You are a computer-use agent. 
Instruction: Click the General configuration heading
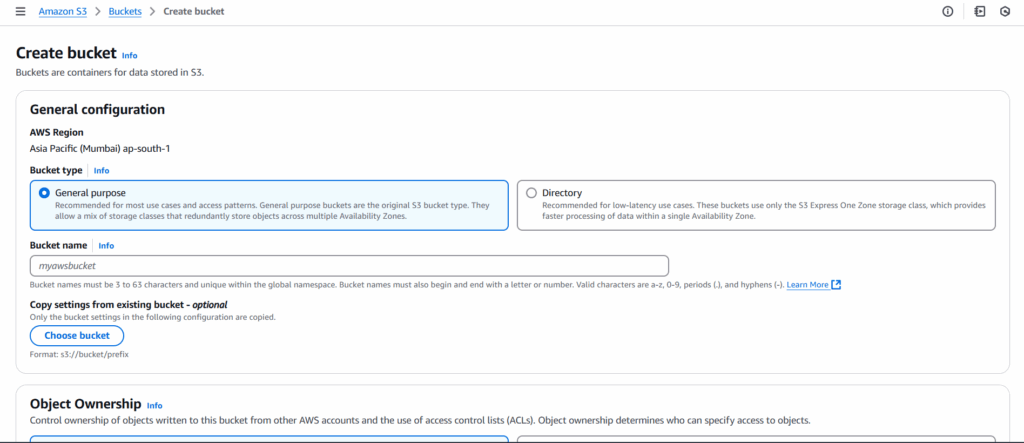[x=97, y=110]
